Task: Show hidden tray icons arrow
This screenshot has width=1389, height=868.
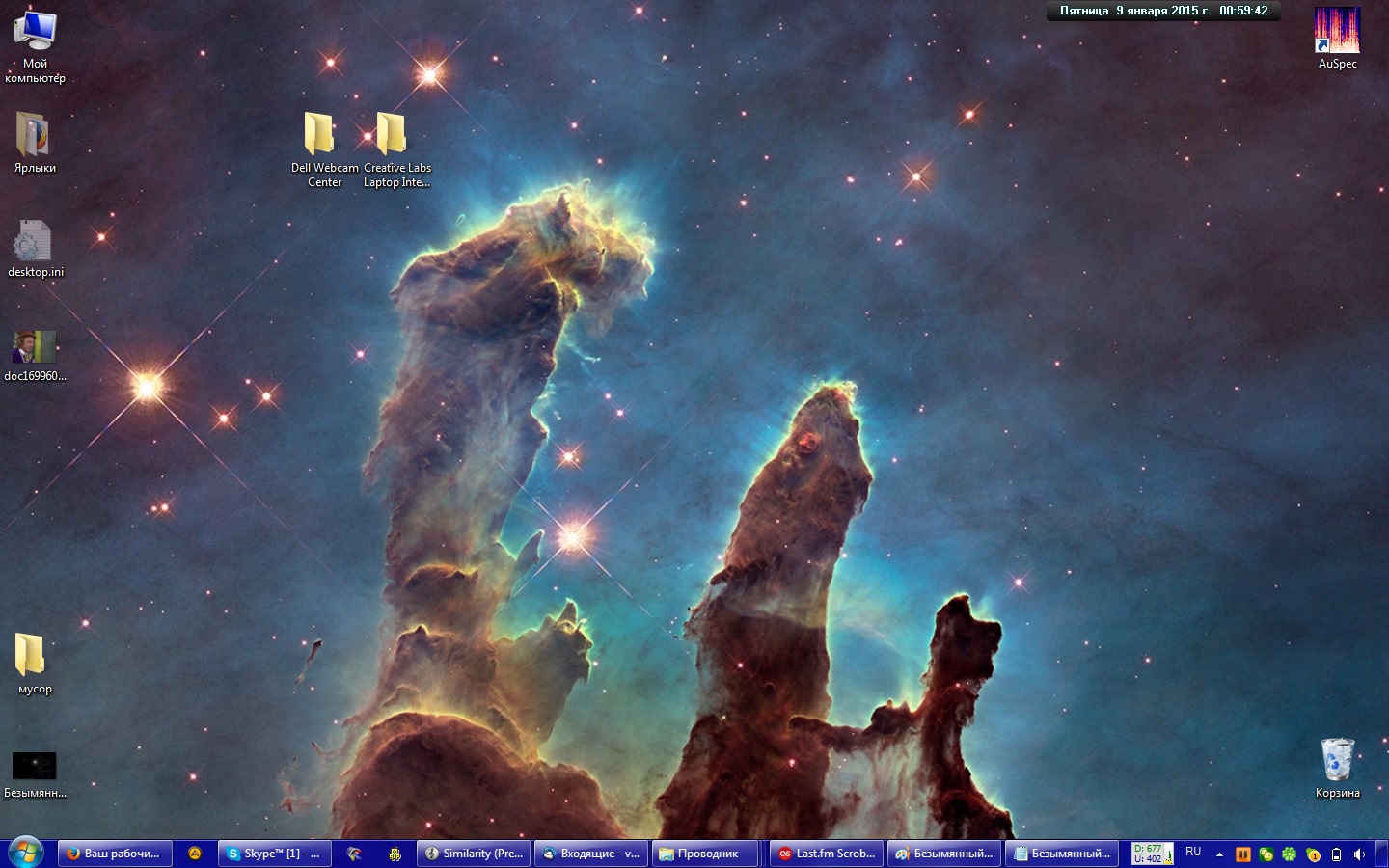Action: (1219, 854)
